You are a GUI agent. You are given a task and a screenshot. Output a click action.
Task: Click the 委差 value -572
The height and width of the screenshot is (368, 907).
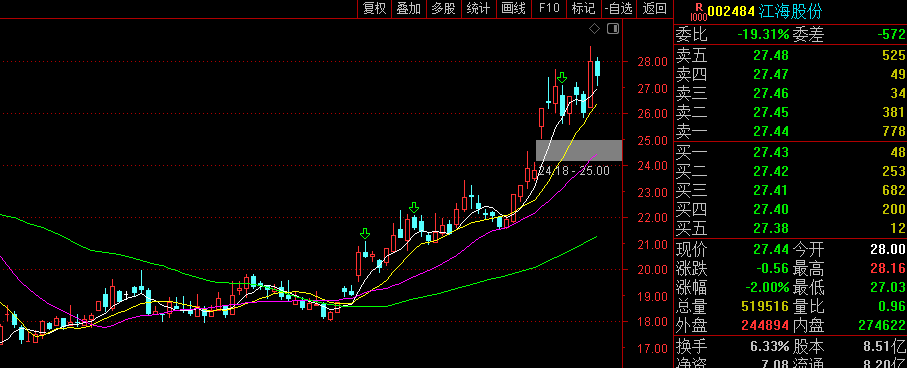tap(891, 35)
